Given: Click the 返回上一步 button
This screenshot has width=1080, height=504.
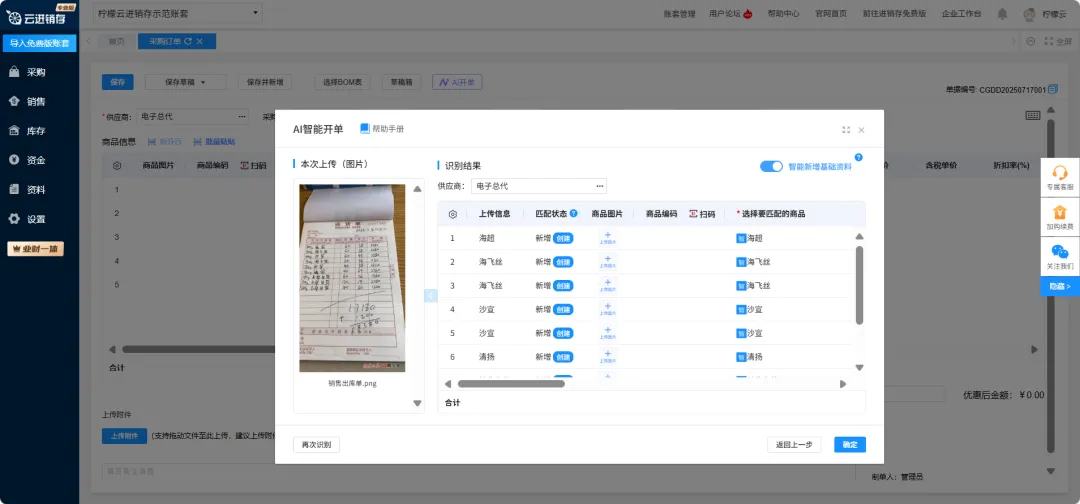Looking at the screenshot, I should point(794,445).
